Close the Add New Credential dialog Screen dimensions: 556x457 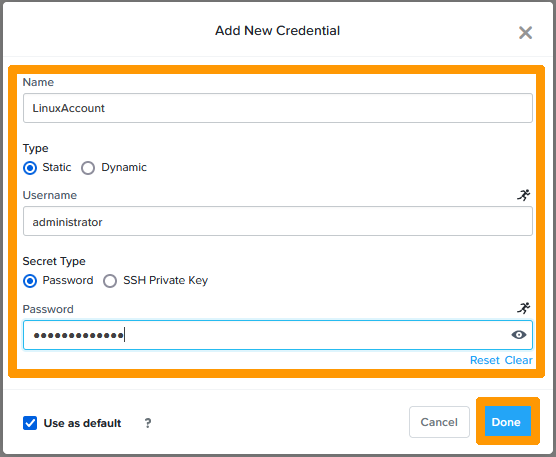pos(525,33)
